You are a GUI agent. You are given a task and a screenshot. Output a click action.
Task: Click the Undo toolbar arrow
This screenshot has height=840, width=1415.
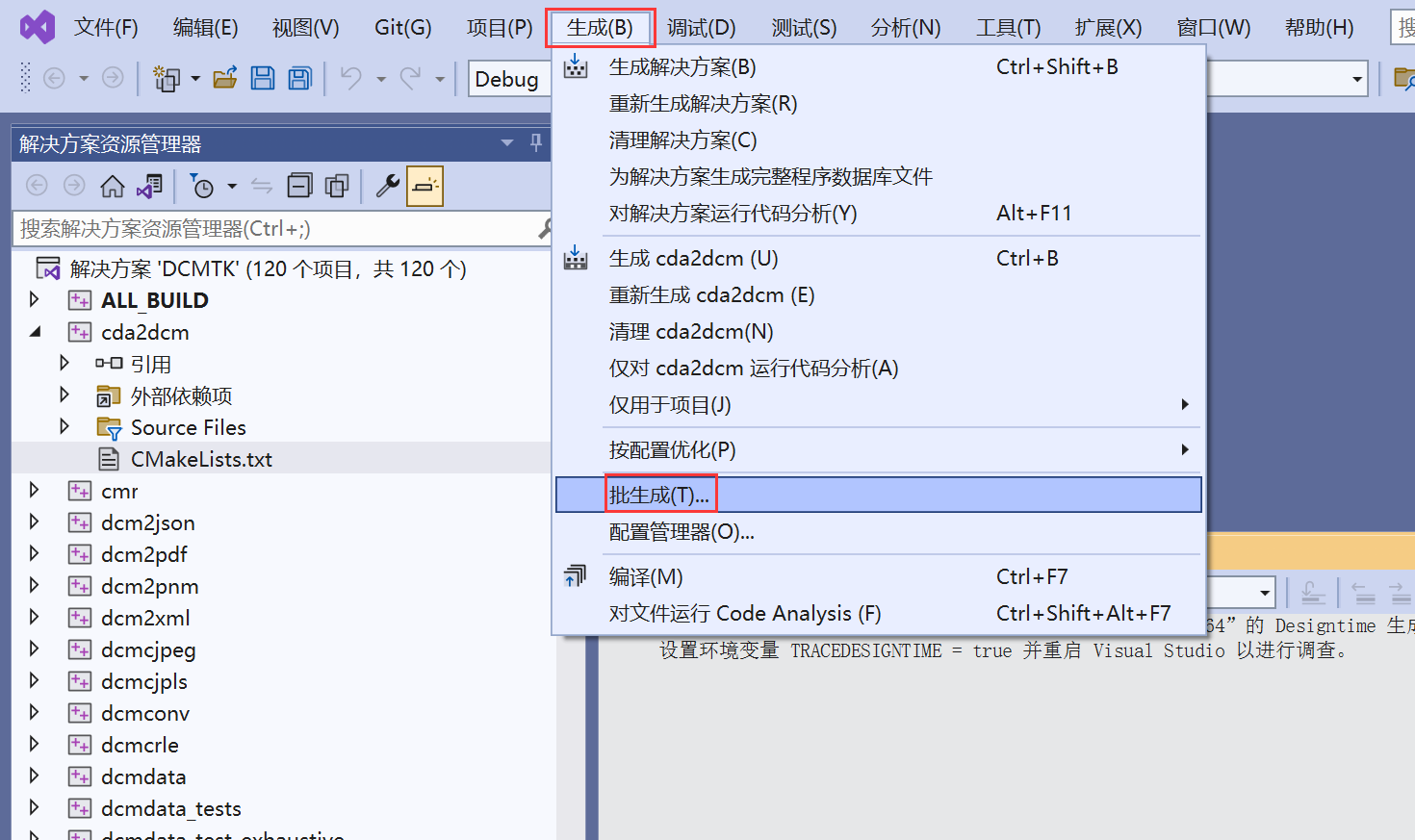pos(351,78)
